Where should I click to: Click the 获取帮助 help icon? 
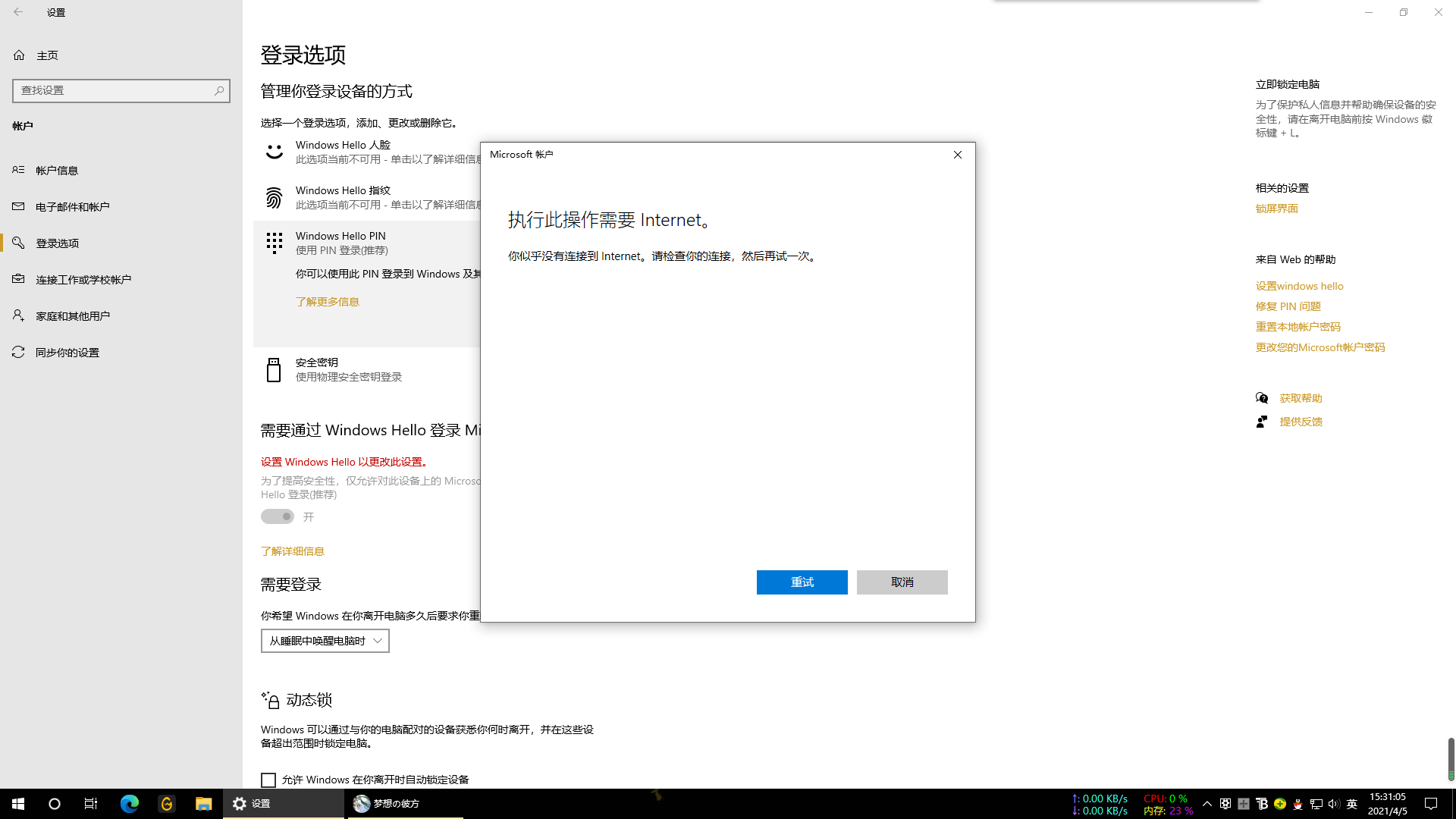1262,397
